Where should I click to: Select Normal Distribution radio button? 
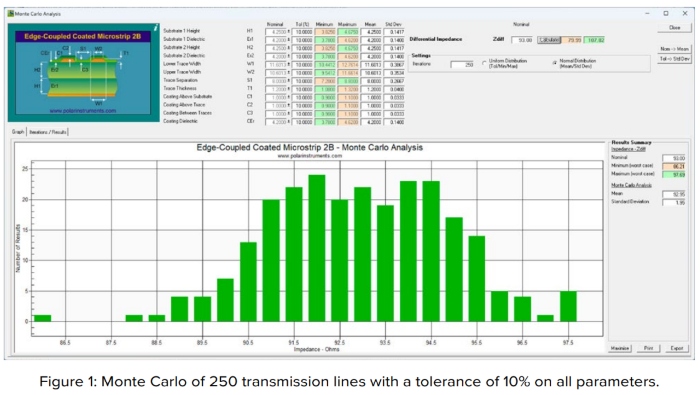coord(554,63)
